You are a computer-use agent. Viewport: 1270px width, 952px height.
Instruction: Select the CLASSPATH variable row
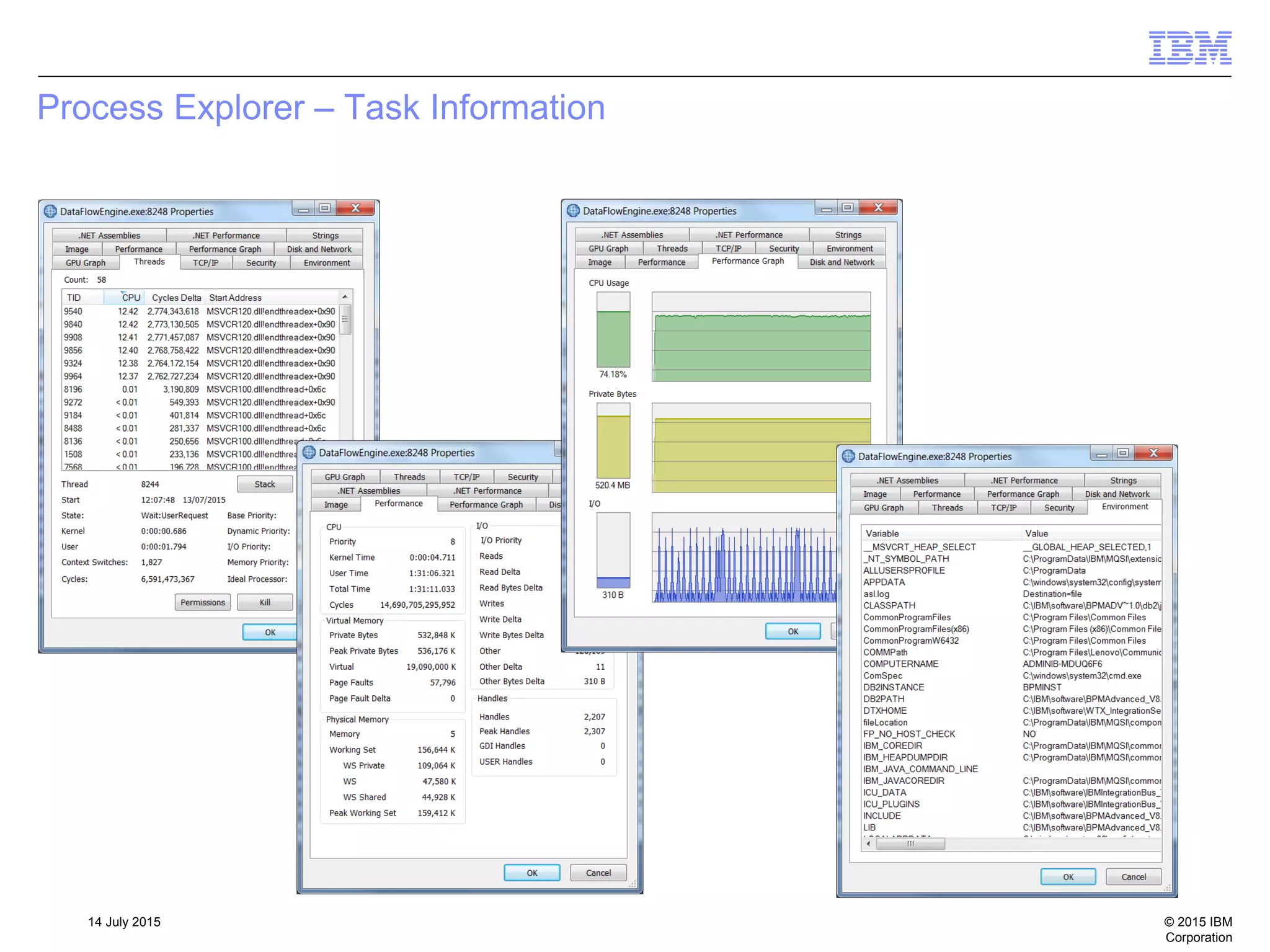click(x=1011, y=605)
